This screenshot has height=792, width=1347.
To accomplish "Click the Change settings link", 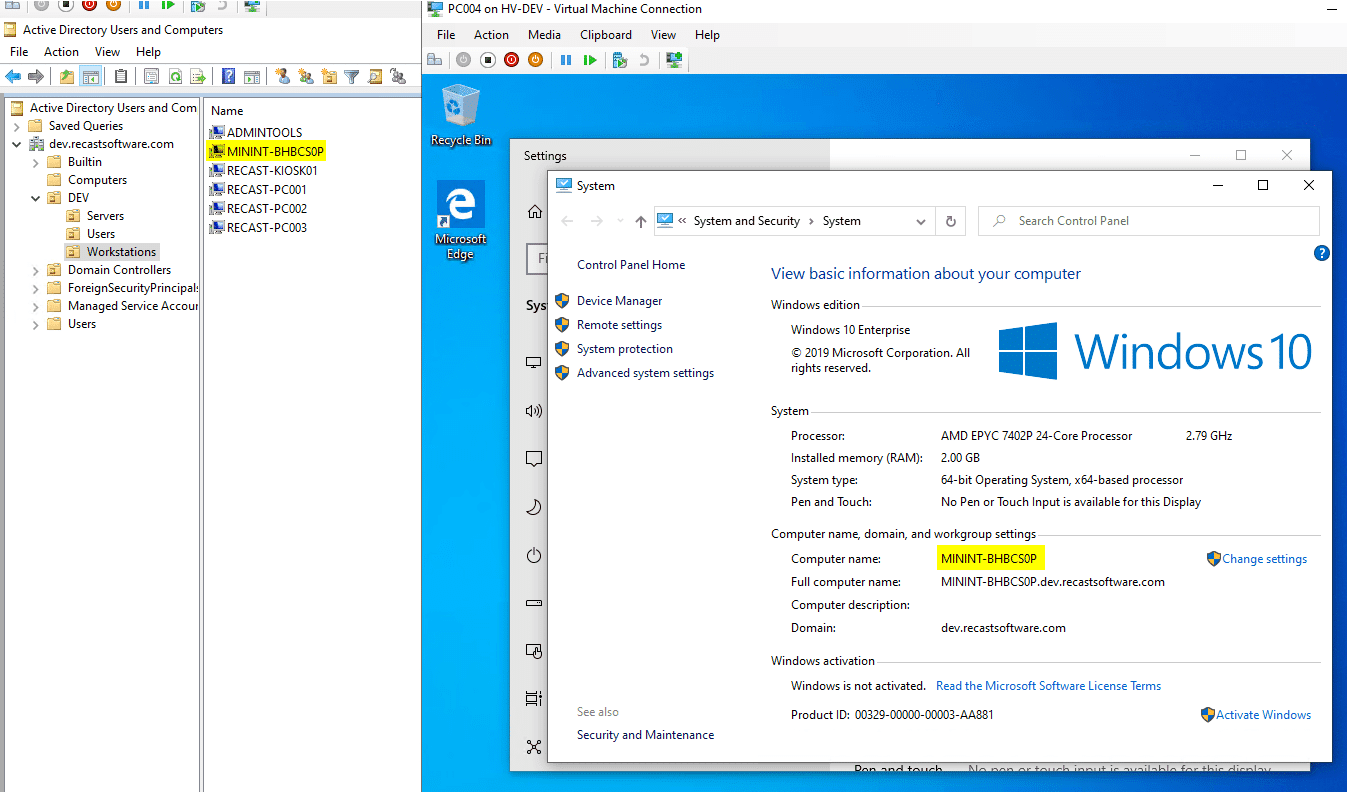I will coord(1264,558).
